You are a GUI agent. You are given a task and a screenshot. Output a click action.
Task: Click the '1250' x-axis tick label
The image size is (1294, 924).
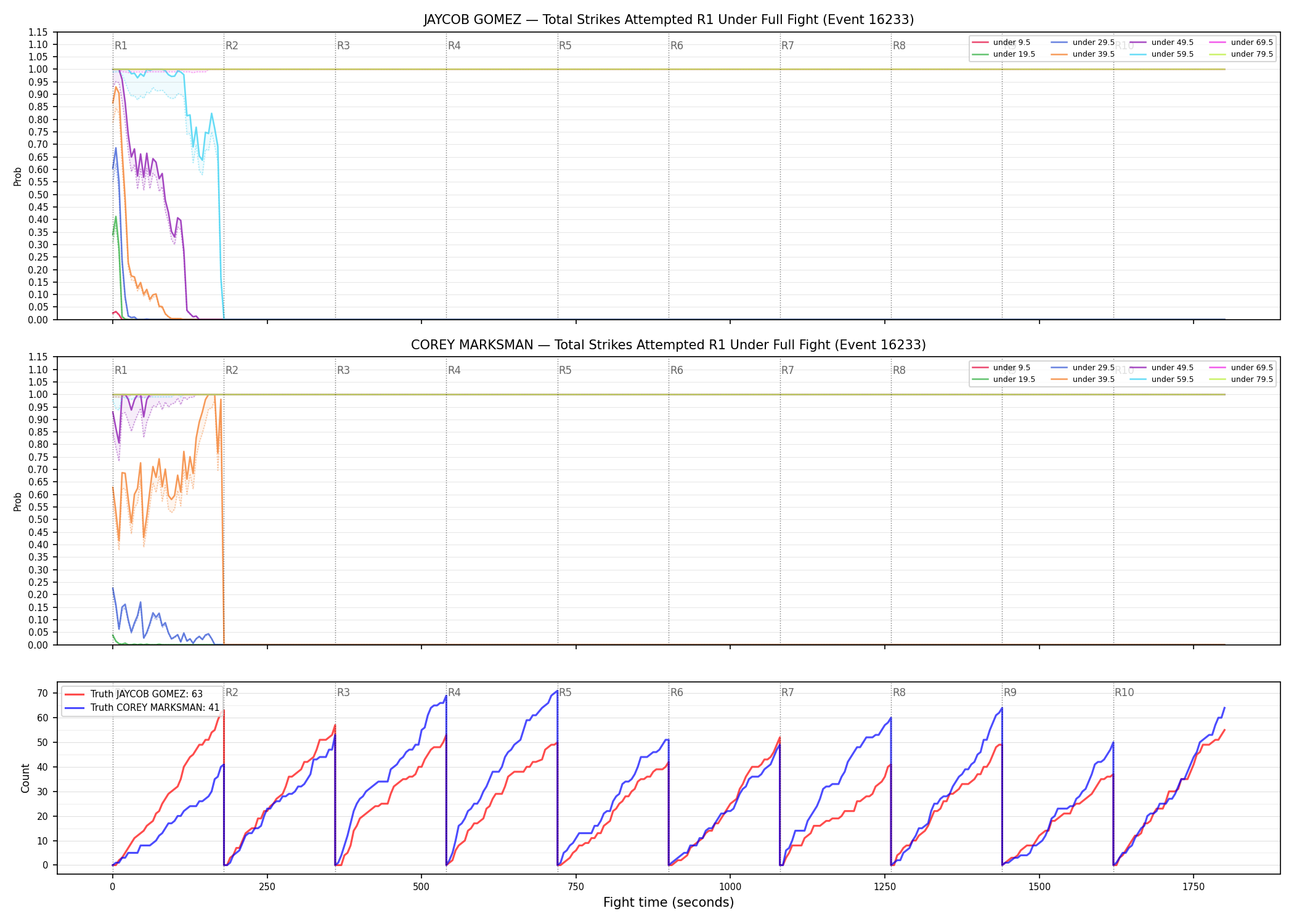tap(885, 887)
